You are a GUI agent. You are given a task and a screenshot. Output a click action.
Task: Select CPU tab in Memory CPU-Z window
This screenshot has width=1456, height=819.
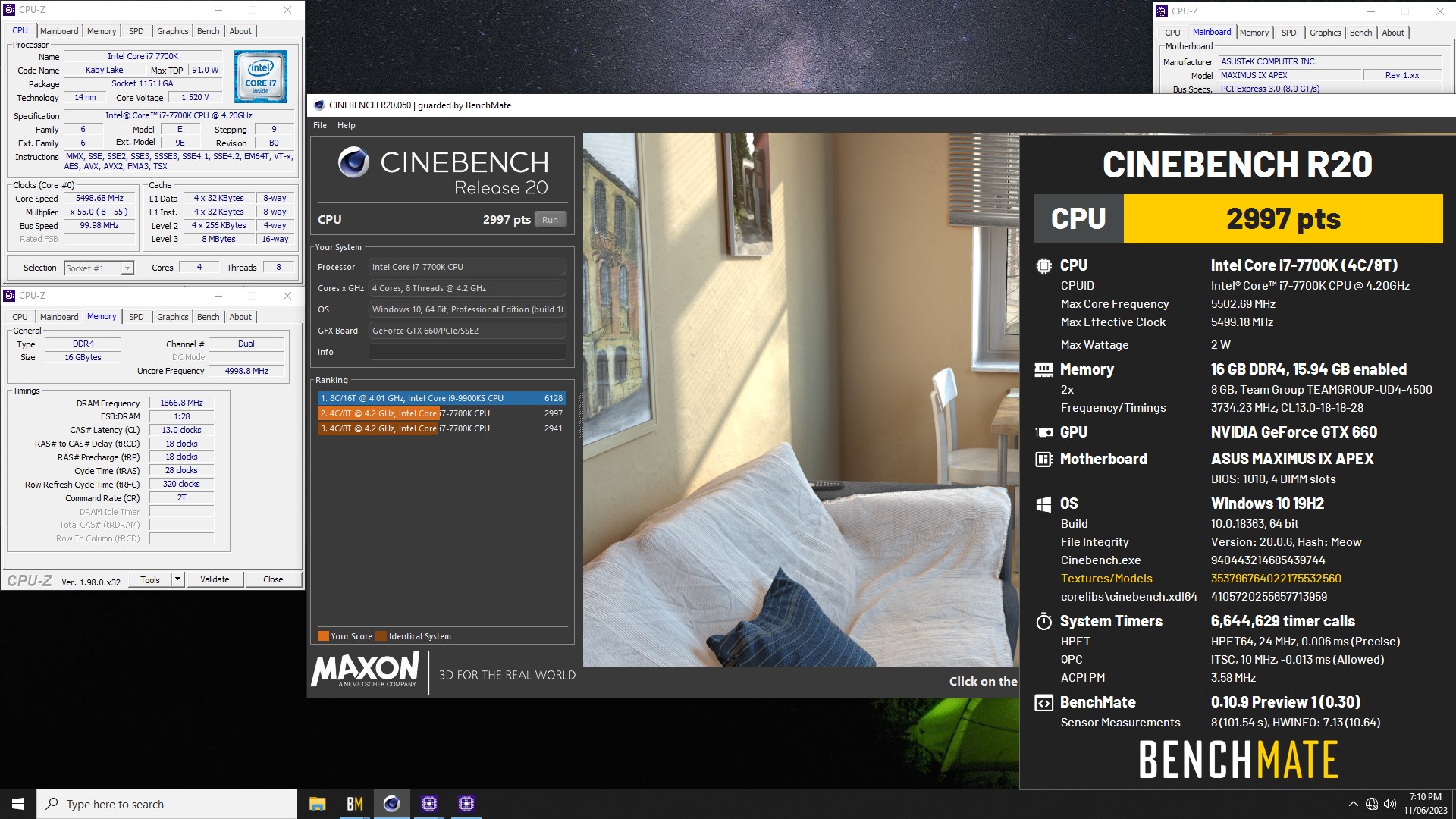coord(20,317)
